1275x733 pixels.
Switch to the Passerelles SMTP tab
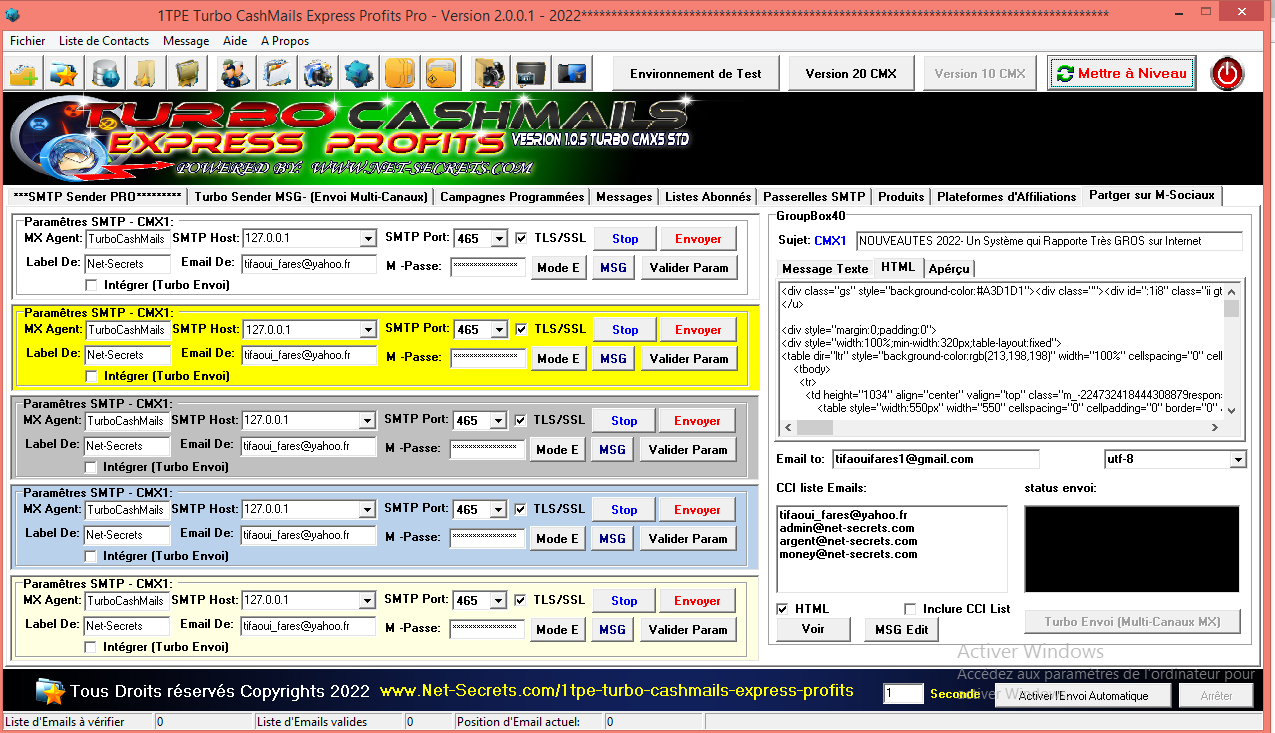[x=814, y=197]
